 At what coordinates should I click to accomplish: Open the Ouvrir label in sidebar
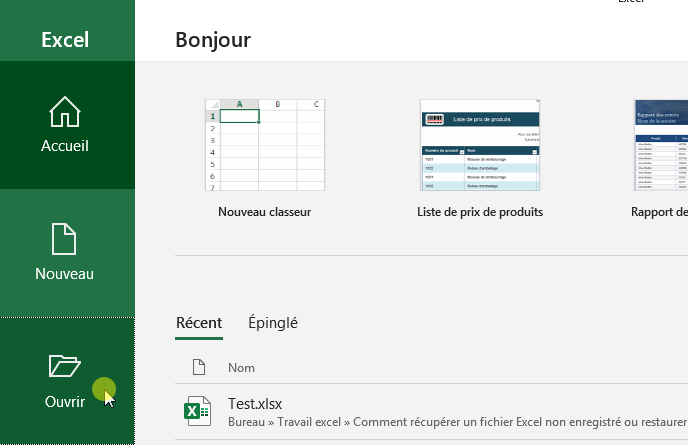[65, 402]
